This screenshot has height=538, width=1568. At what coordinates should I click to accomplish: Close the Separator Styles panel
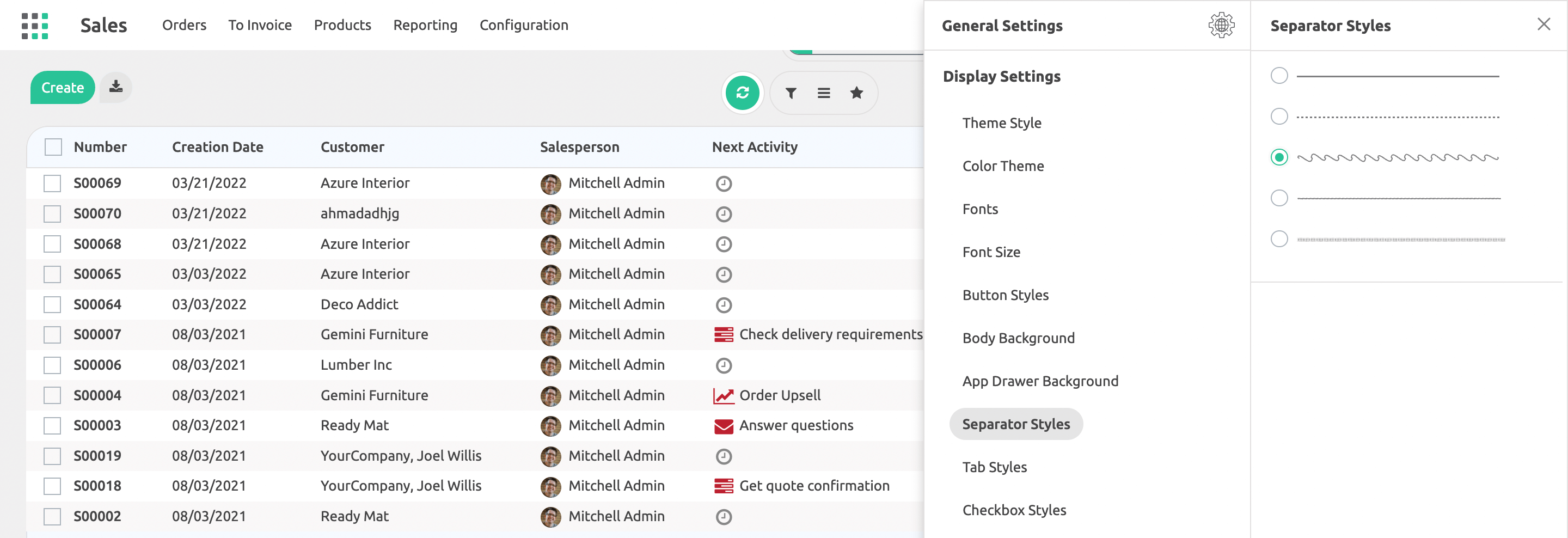[x=1543, y=25]
